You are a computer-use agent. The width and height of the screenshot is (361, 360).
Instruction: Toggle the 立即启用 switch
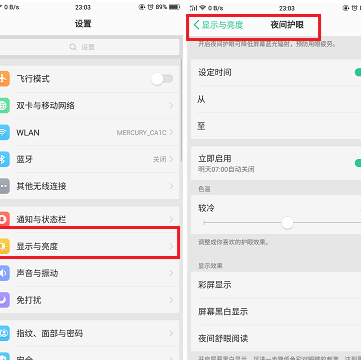point(358,163)
